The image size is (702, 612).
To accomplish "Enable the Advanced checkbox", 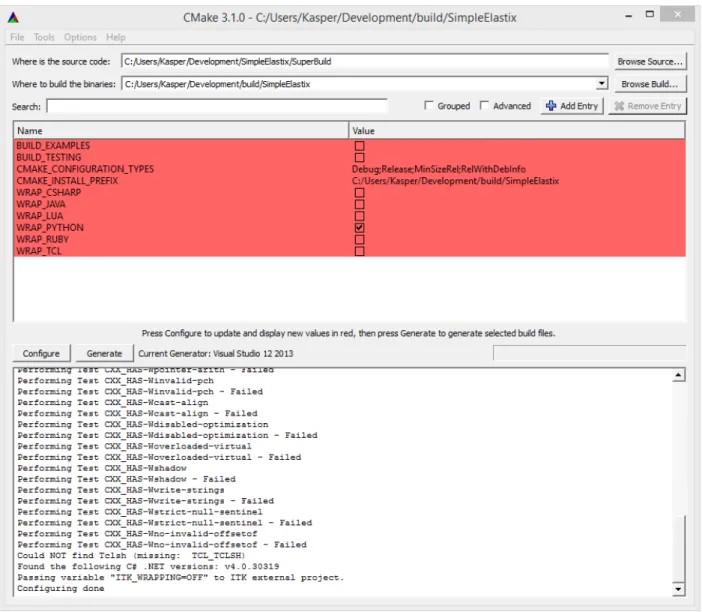I will 484,106.
